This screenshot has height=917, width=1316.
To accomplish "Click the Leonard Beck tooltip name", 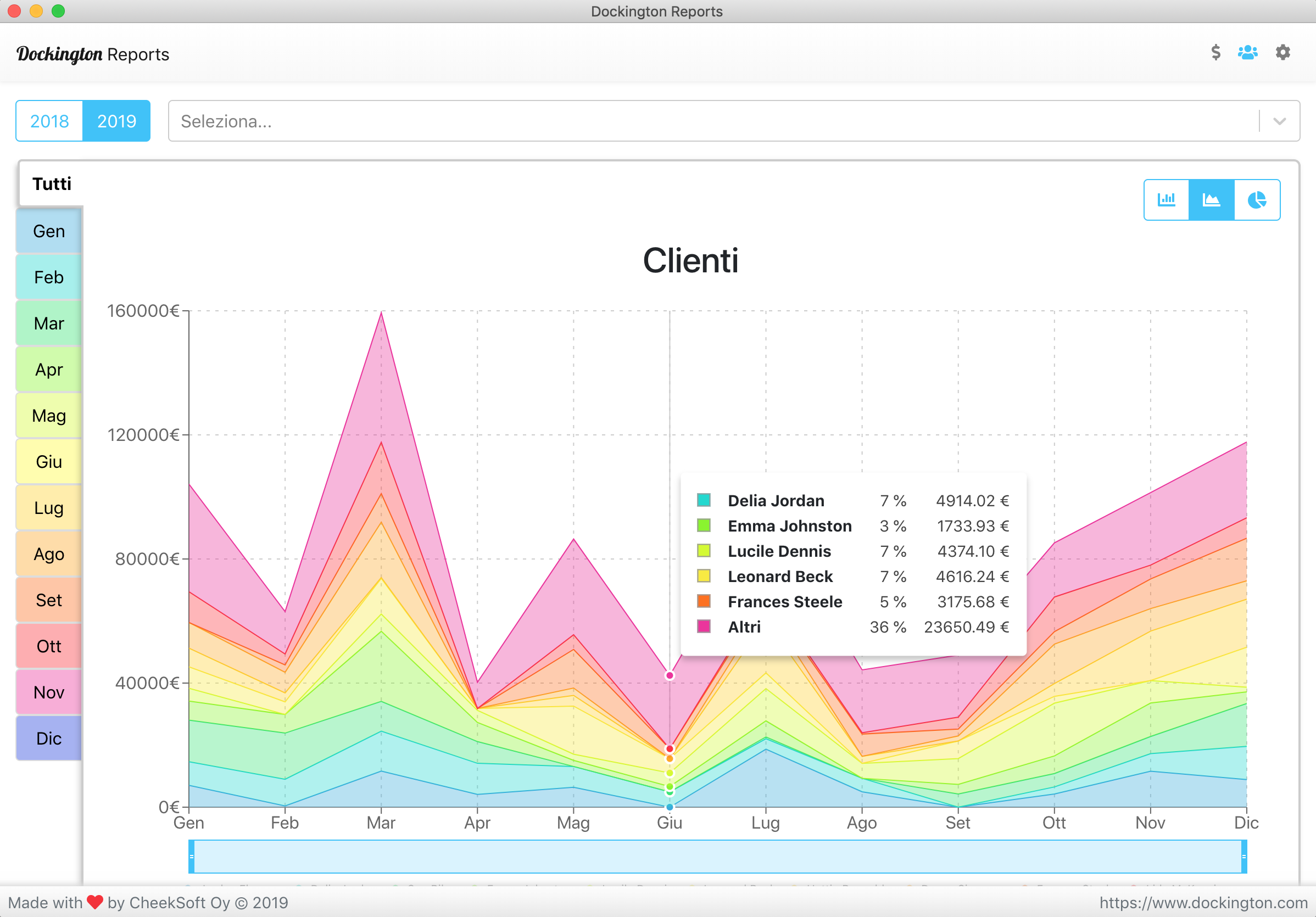I will (x=780, y=577).
